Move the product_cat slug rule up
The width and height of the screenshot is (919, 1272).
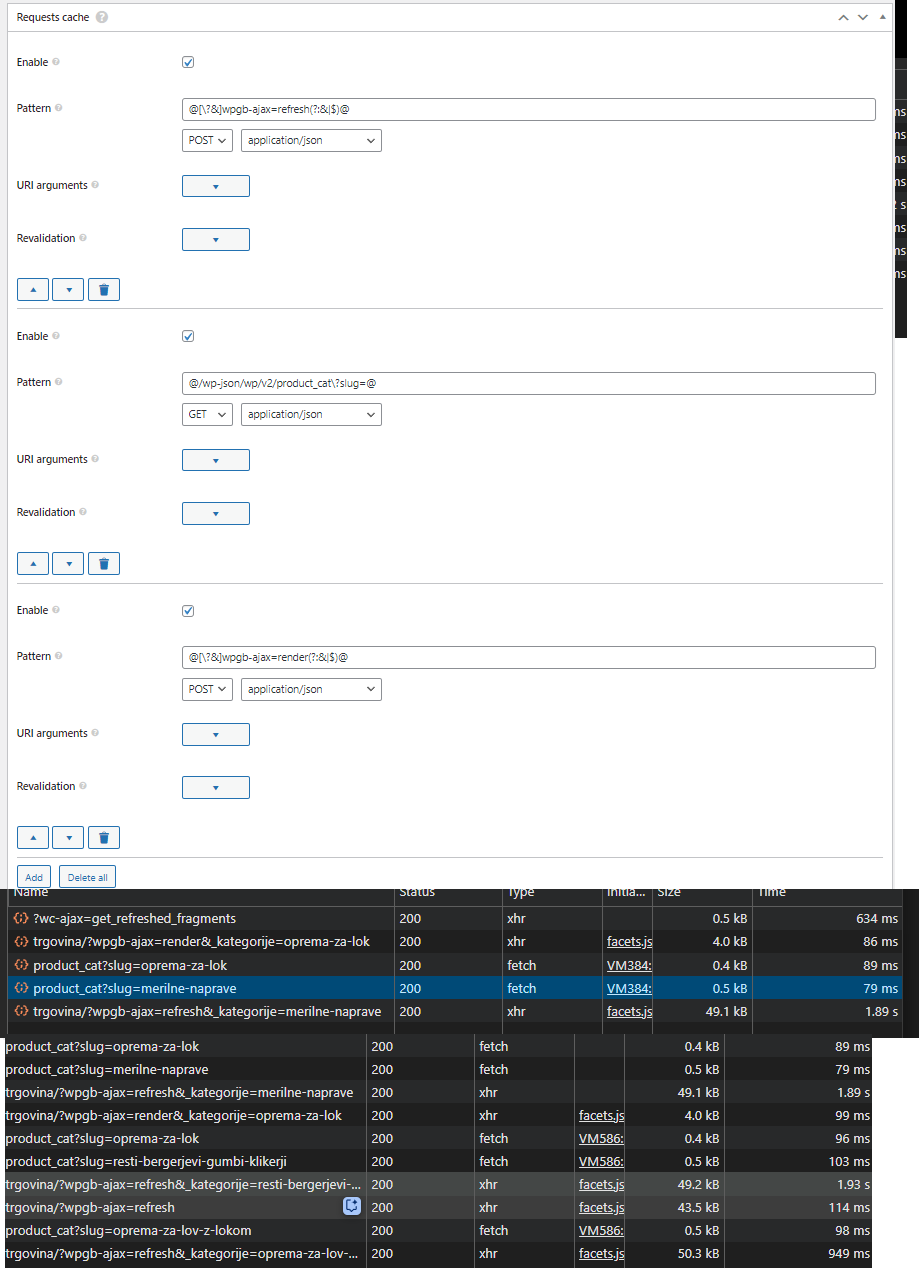tap(33, 564)
